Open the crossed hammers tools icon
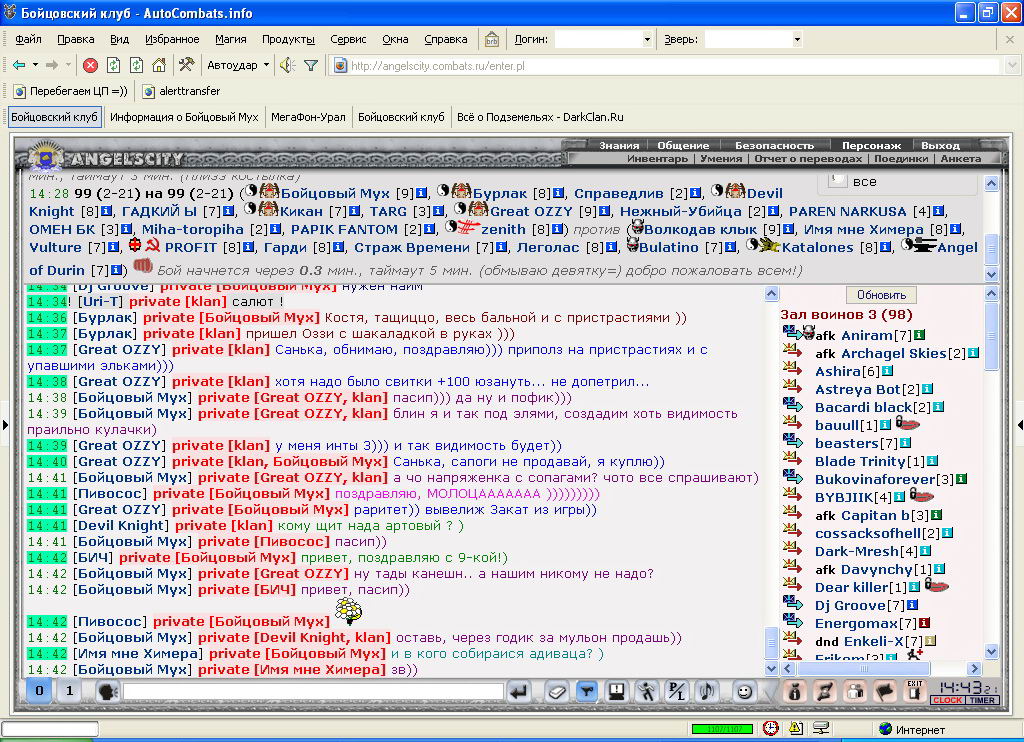Screen dimensions: 1024x742 pyautogui.click(x=186, y=65)
